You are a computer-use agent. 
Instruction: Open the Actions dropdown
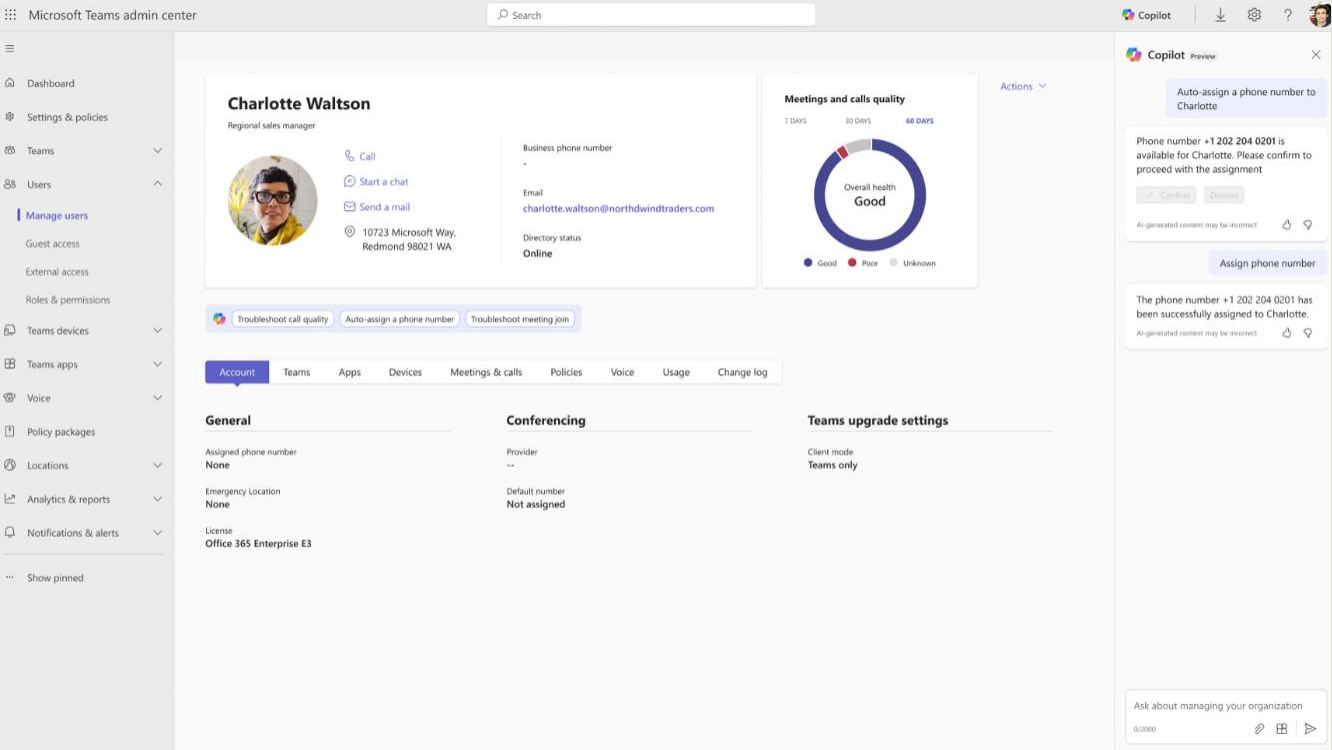click(x=1023, y=86)
